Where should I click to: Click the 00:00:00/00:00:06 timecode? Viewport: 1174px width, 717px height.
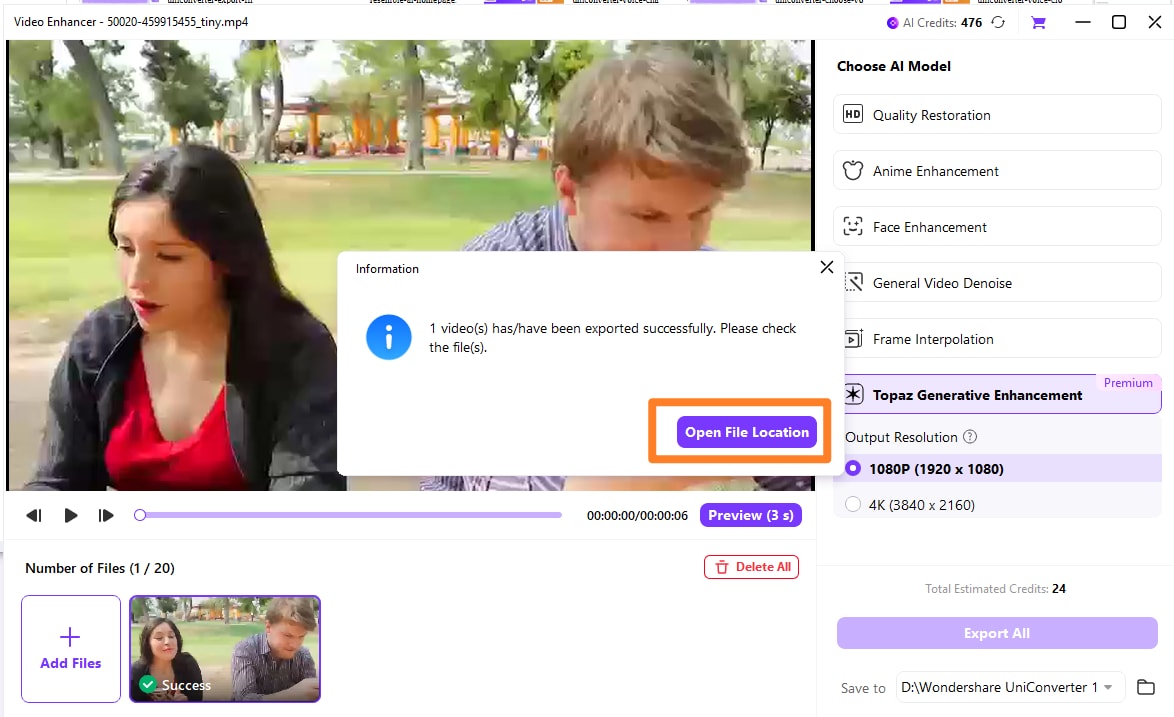637,516
